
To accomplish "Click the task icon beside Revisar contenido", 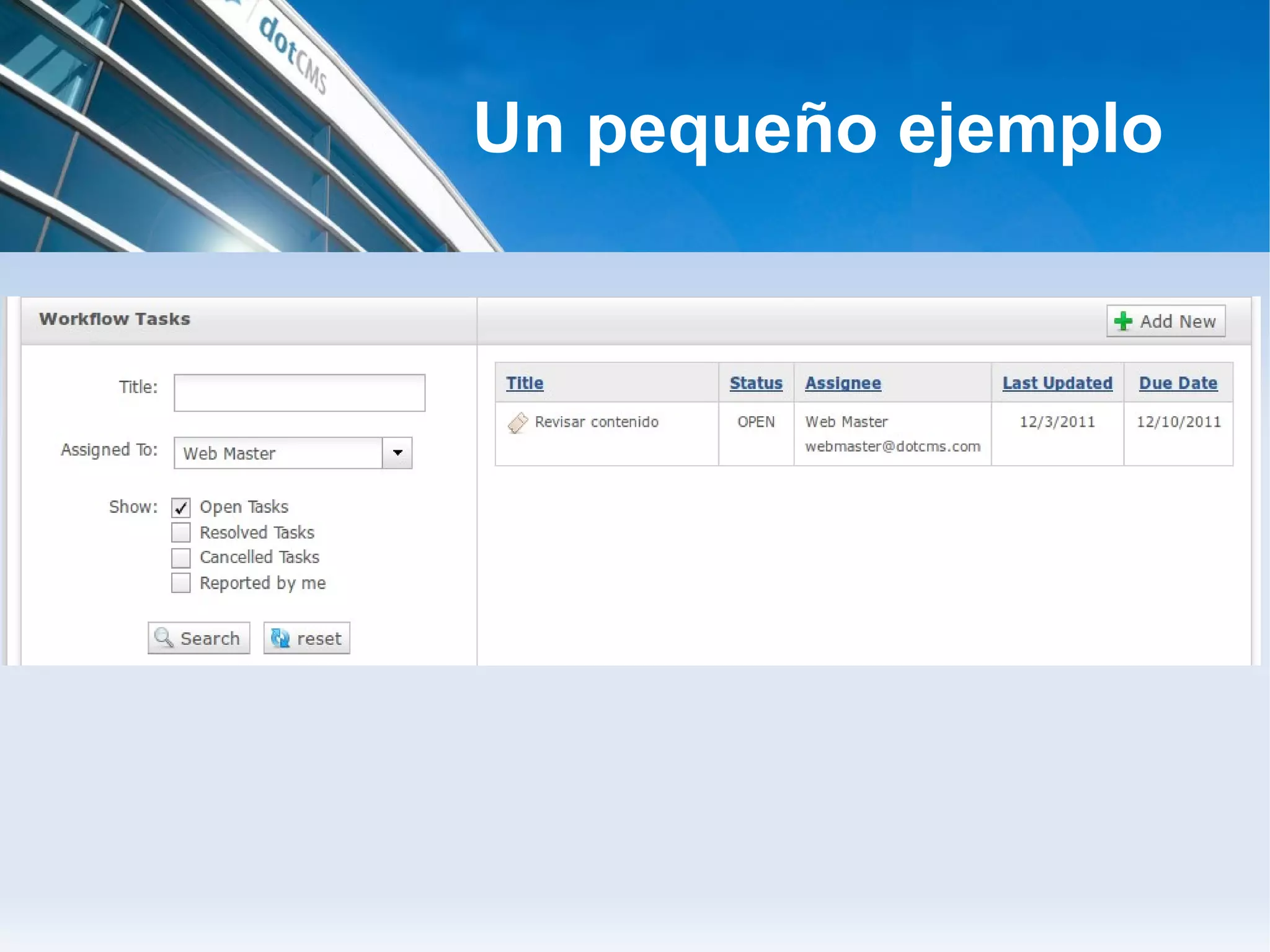I will tap(517, 423).
